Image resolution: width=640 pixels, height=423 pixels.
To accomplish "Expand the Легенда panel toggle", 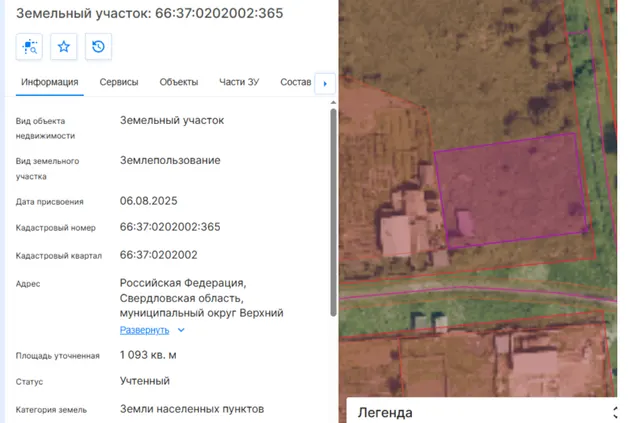I will point(616,412).
